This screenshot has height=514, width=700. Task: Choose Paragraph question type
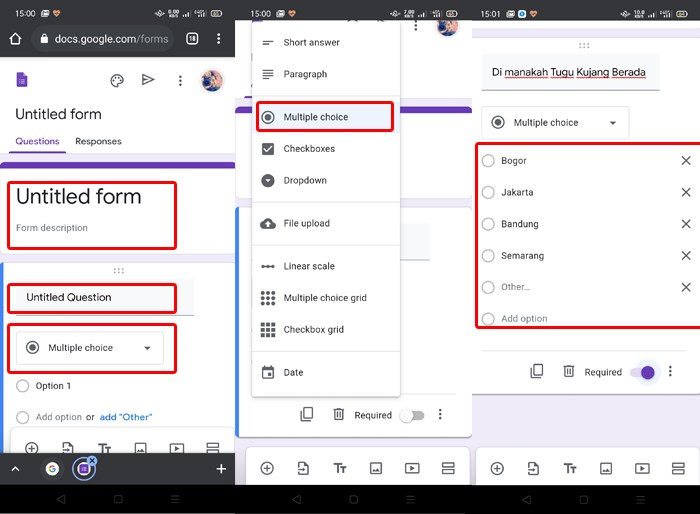(x=325, y=74)
